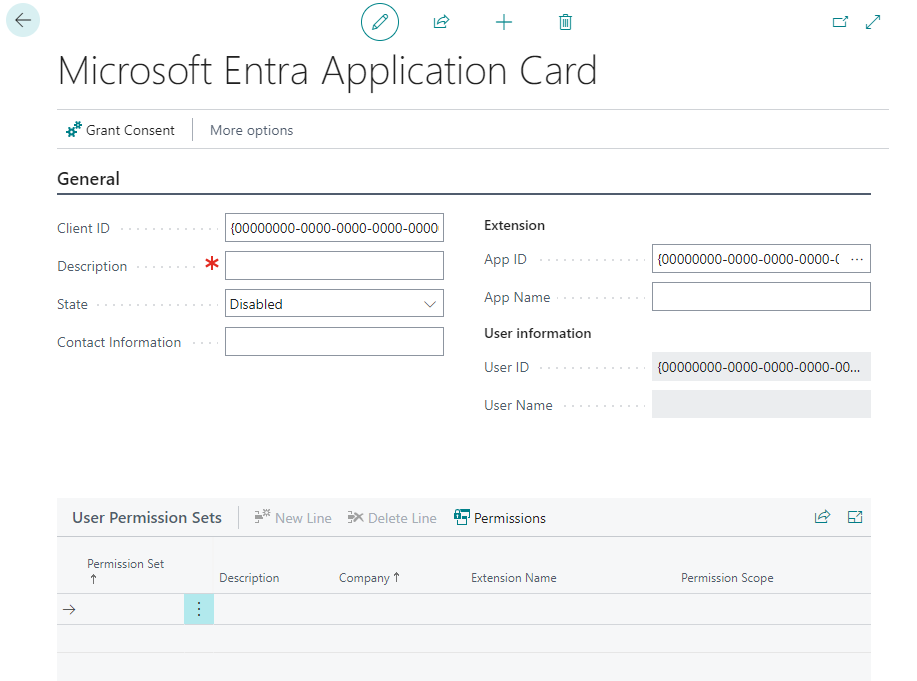
Task: Click the share icon in top toolbar
Action: (441, 22)
